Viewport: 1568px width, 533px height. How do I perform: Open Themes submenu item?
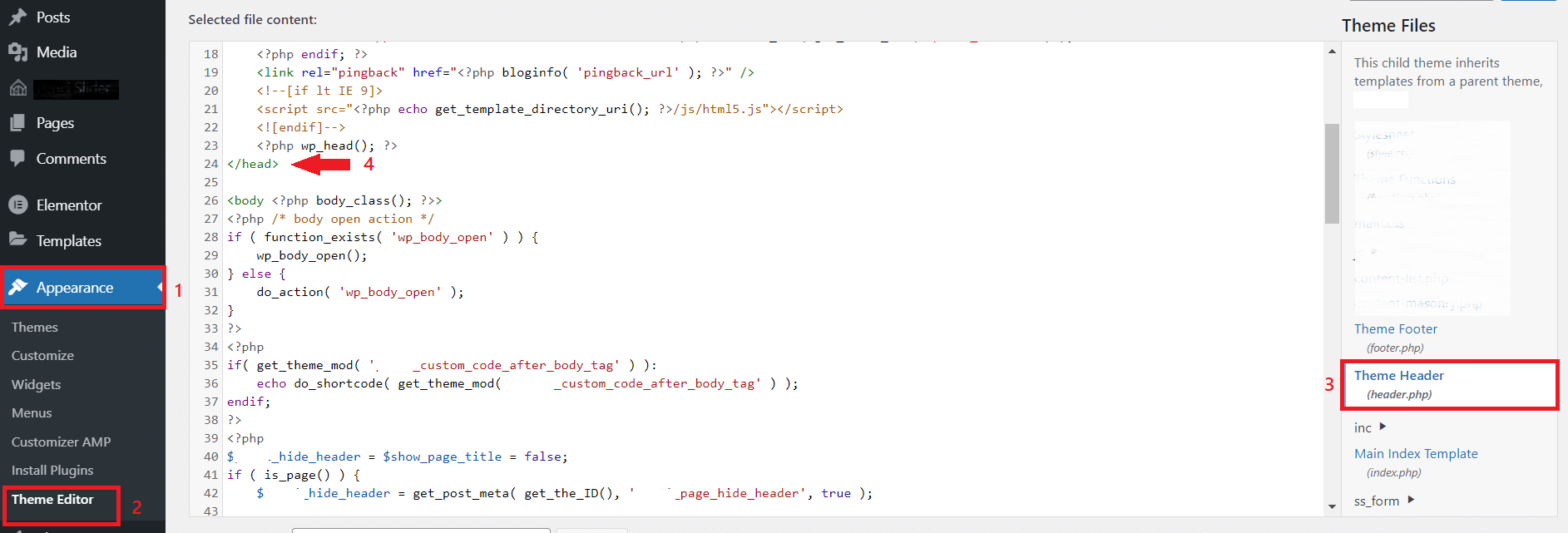coord(35,328)
